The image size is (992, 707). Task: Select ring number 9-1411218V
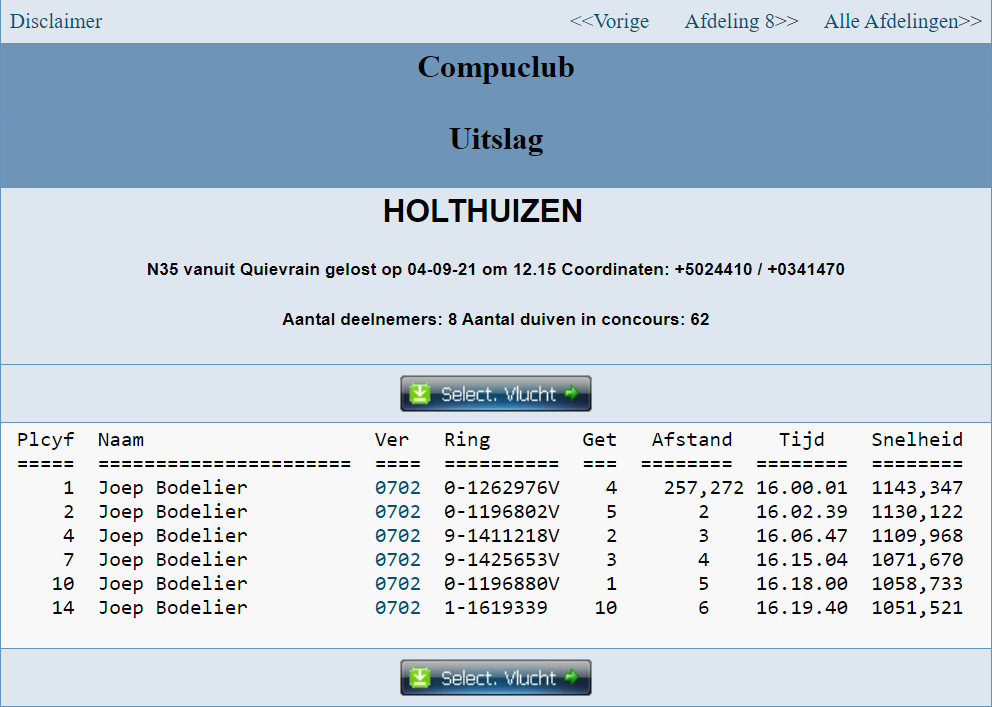(502, 536)
